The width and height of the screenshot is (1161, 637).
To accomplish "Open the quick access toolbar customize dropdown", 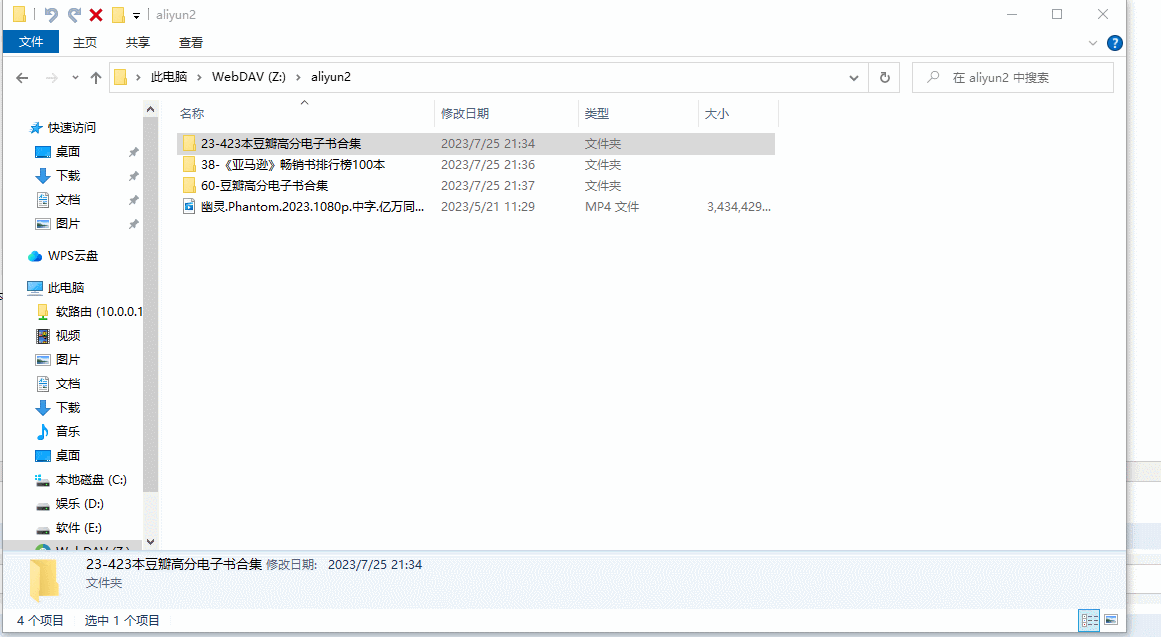I will pos(136,16).
